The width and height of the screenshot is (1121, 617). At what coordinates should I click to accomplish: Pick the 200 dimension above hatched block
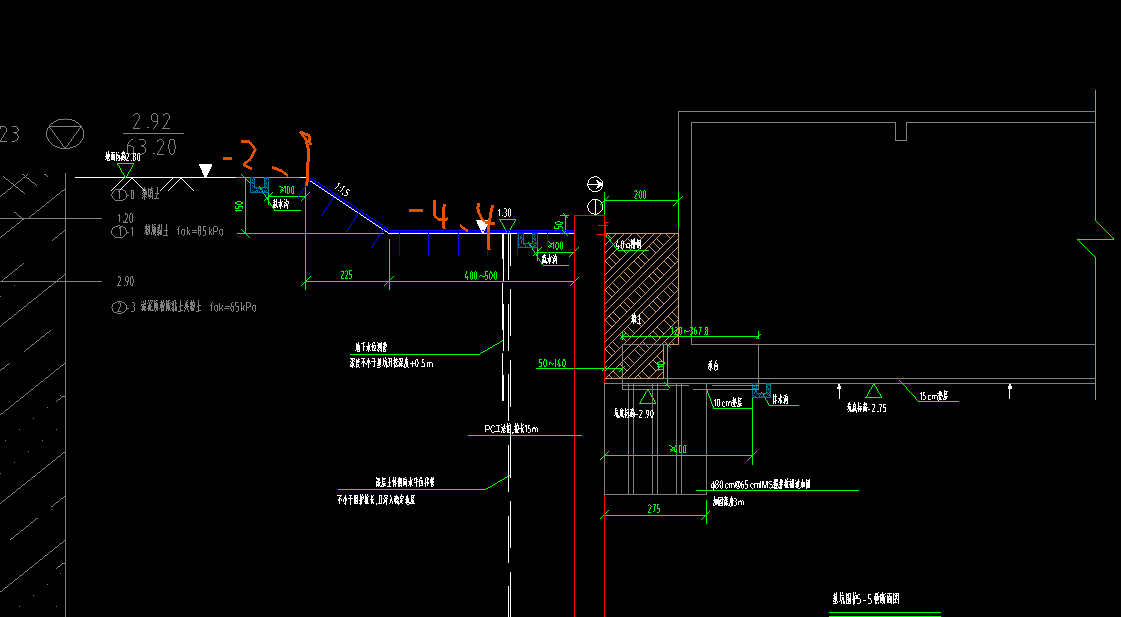tap(640, 194)
